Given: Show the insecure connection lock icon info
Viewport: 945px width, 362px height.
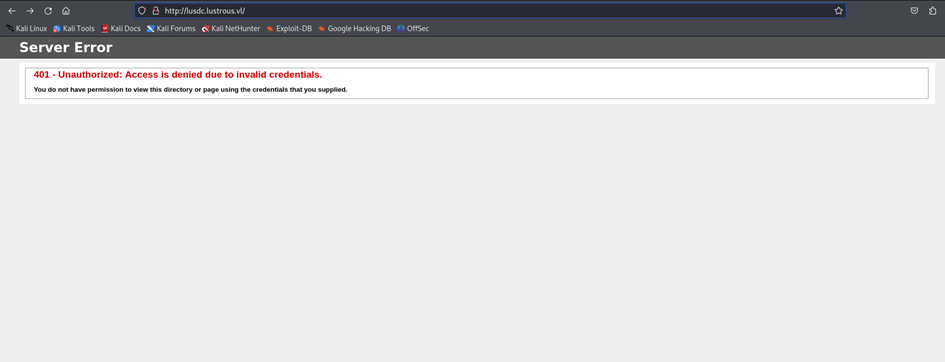Looking at the screenshot, I should [x=155, y=11].
